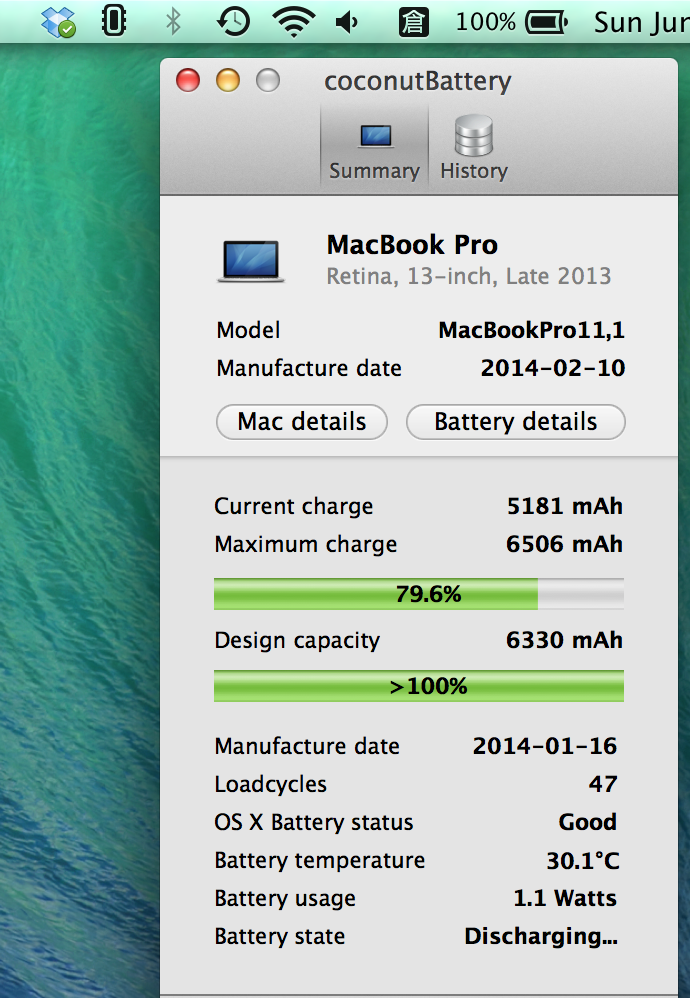The width and height of the screenshot is (690, 998).
Task: Click the 79.6% charge progress bar
Action: click(x=419, y=594)
